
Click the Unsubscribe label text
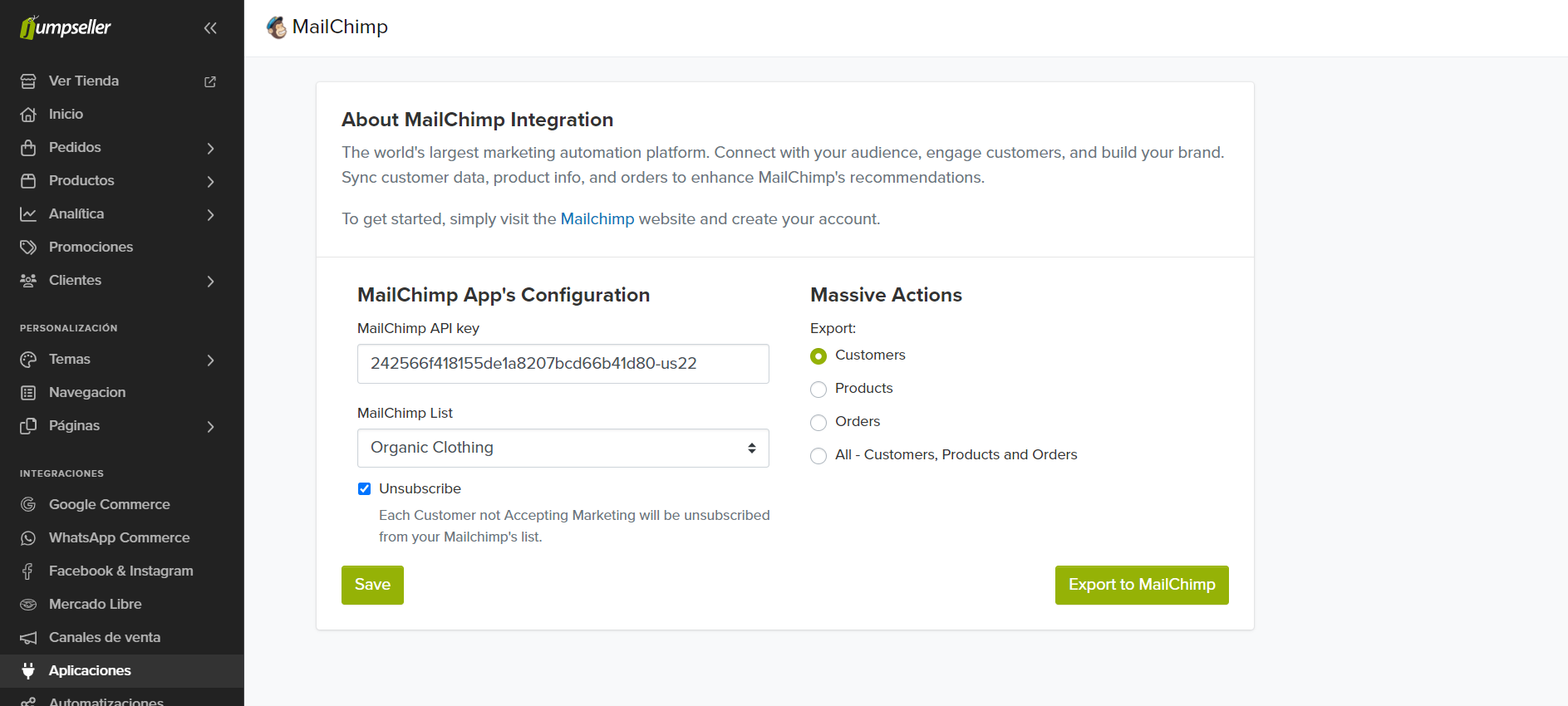[x=420, y=488]
